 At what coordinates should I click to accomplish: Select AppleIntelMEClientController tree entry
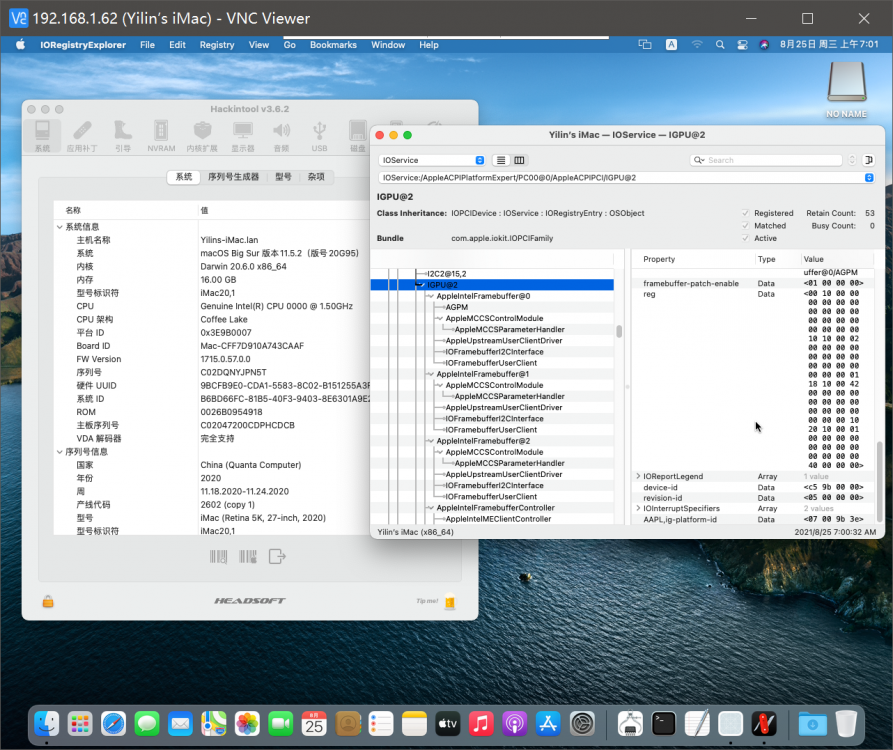[x=498, y=519]
